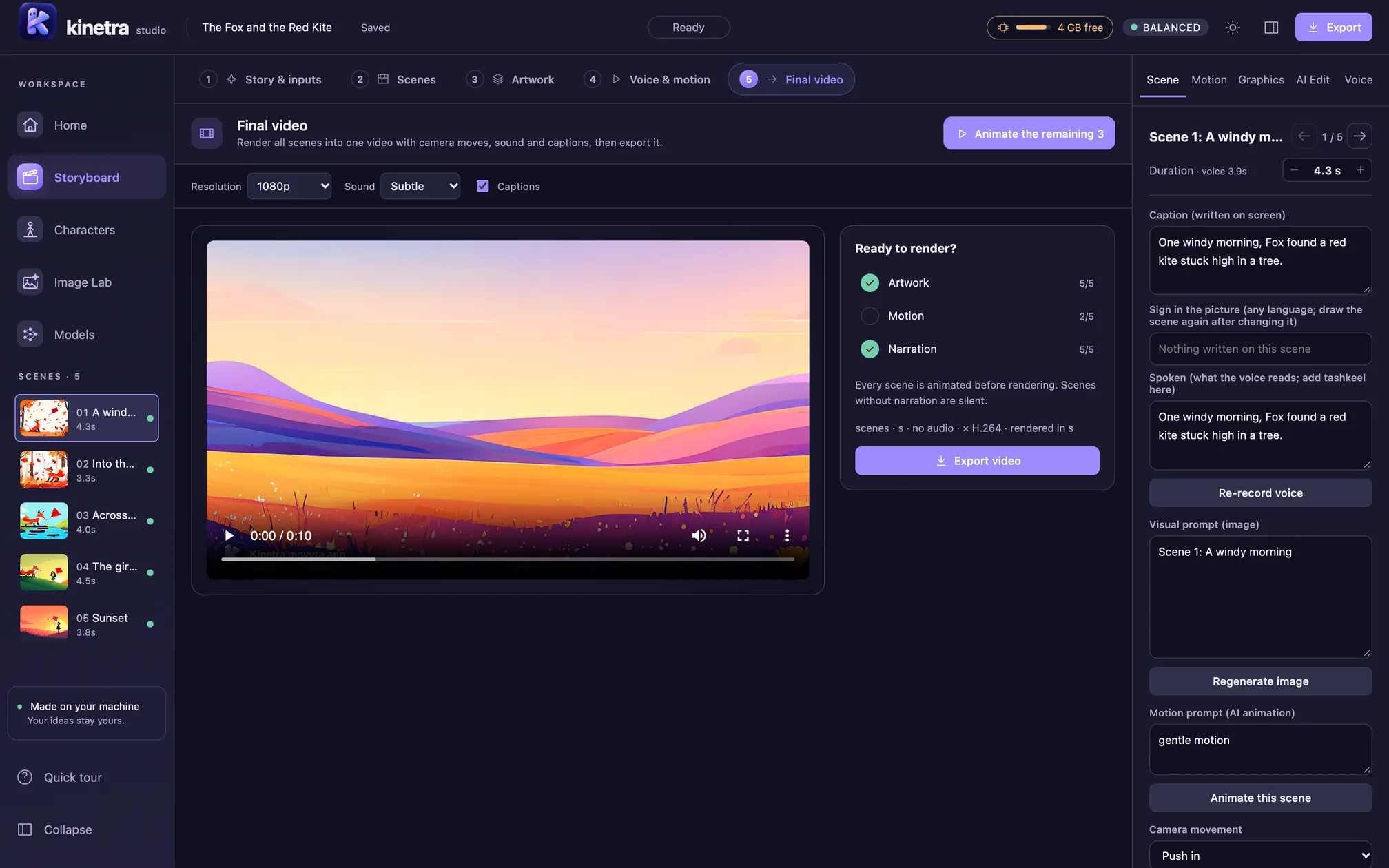Toggle the BALANCED performance mode pill
Viewport: 1389px width, 868px height.
click(1165, 28)
